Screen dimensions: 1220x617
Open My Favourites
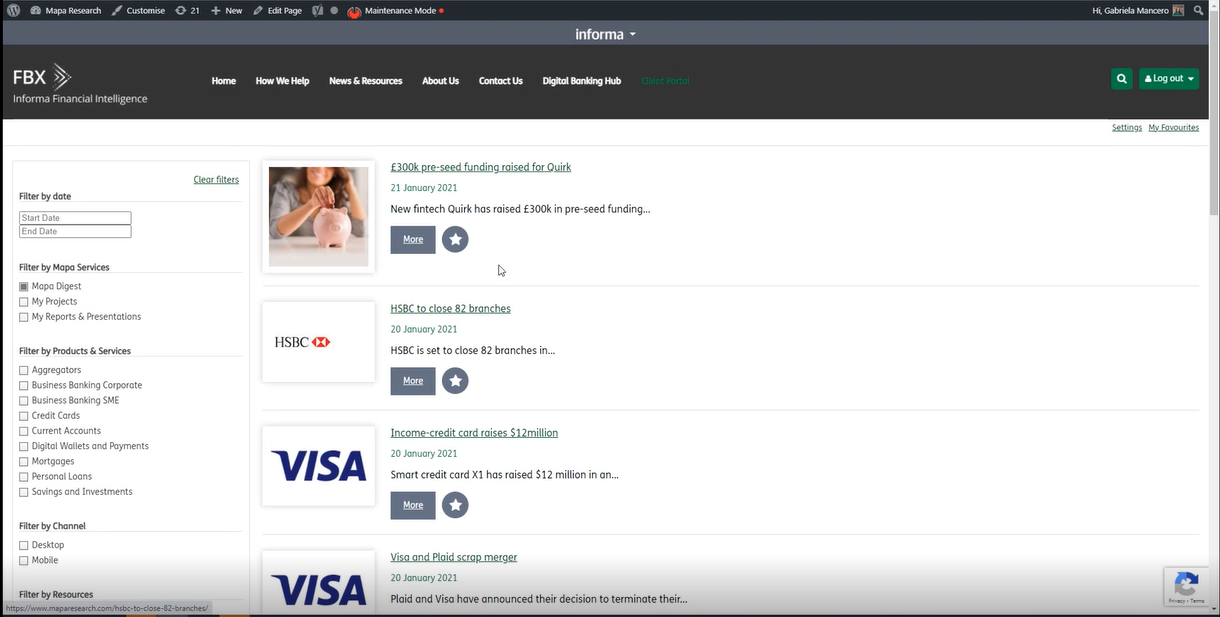[1174, 128]
